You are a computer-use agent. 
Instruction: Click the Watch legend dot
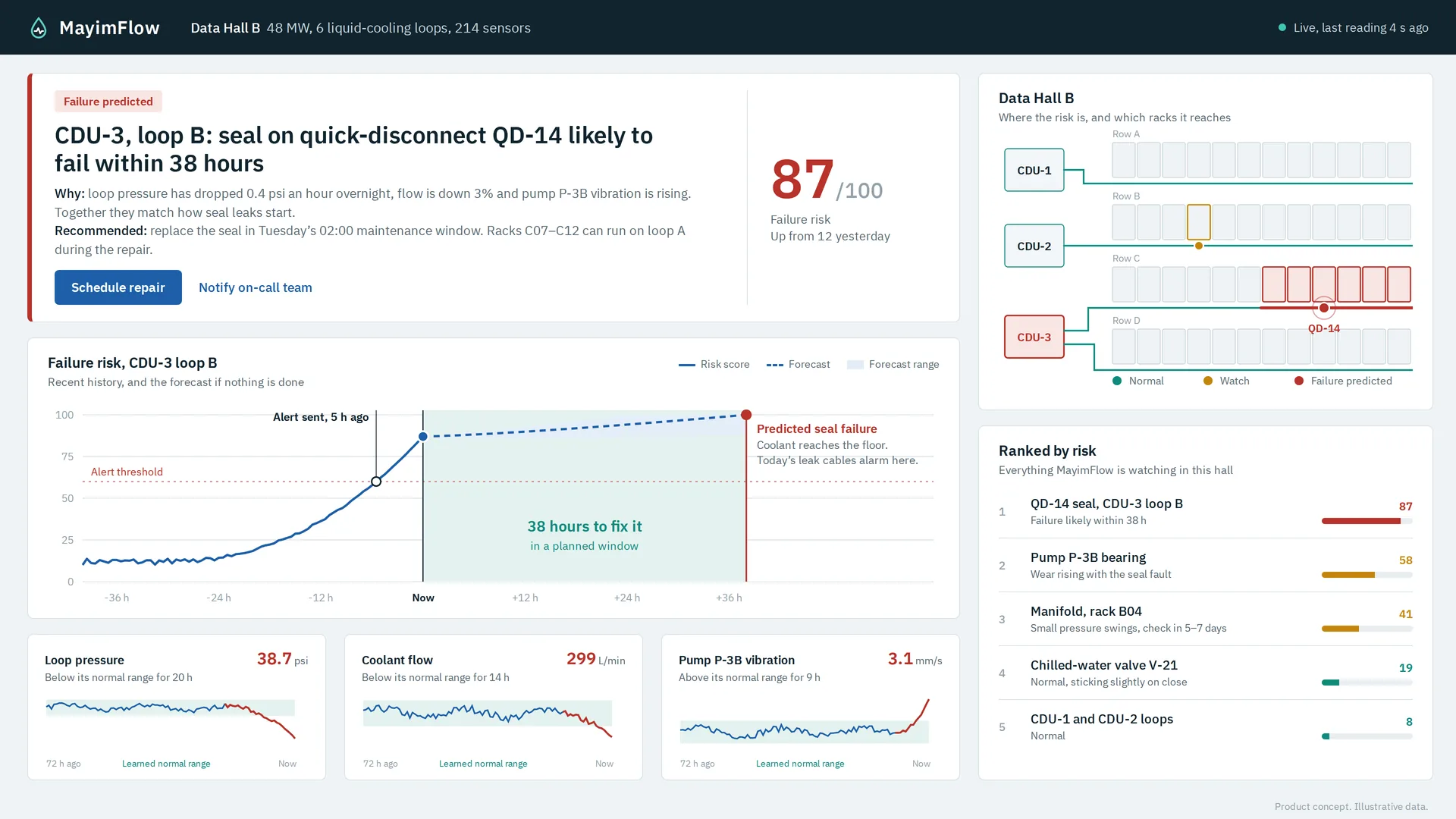1208,381
